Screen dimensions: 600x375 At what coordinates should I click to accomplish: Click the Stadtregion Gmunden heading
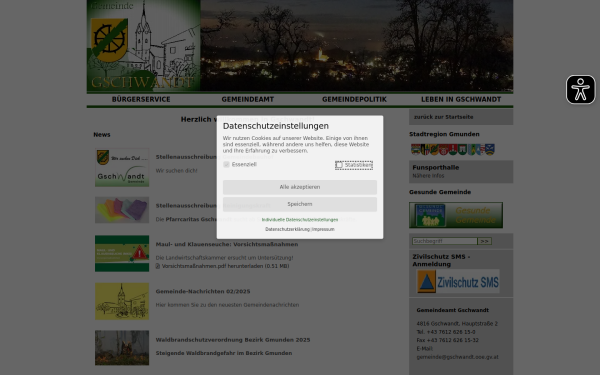tap(444, 134)
